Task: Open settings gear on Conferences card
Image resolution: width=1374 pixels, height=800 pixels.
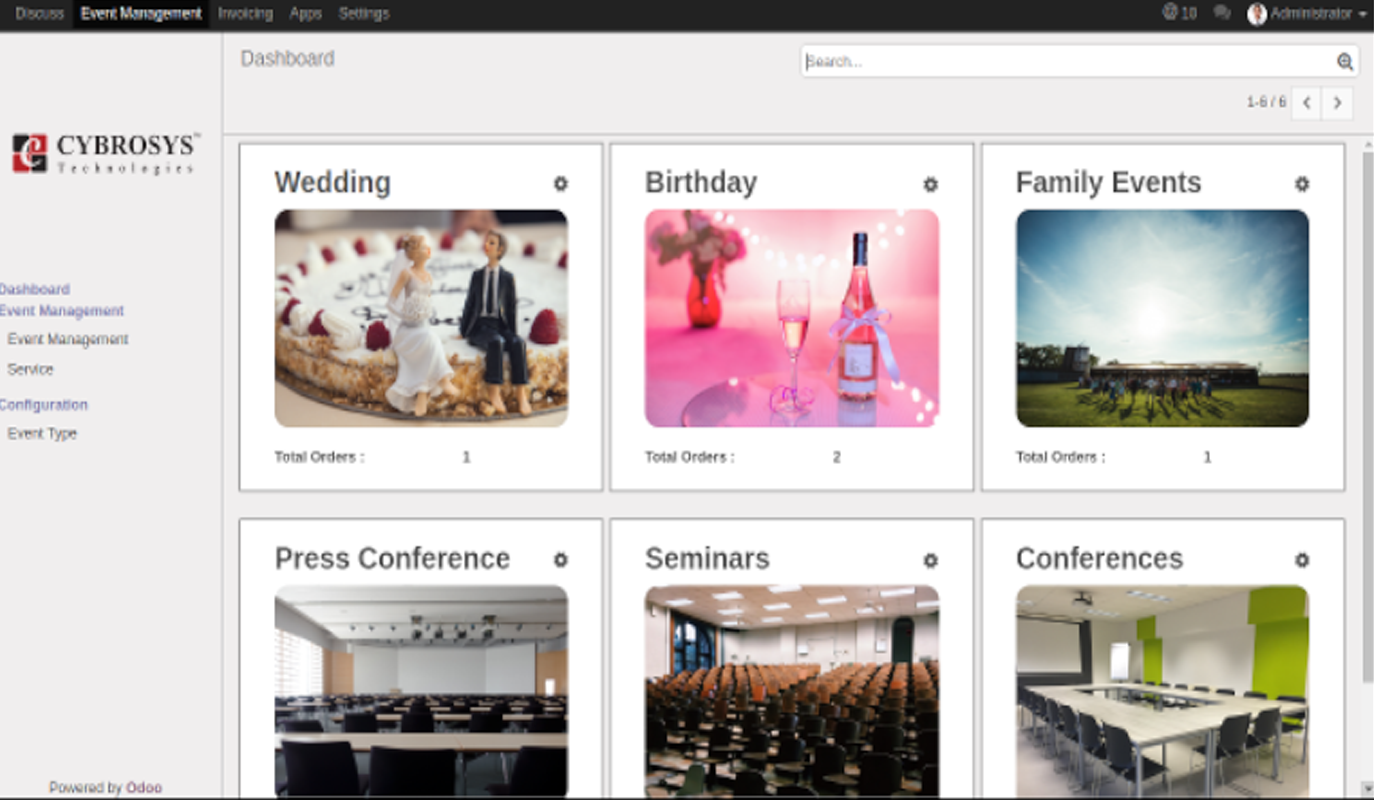Action: click(1301, 560)
